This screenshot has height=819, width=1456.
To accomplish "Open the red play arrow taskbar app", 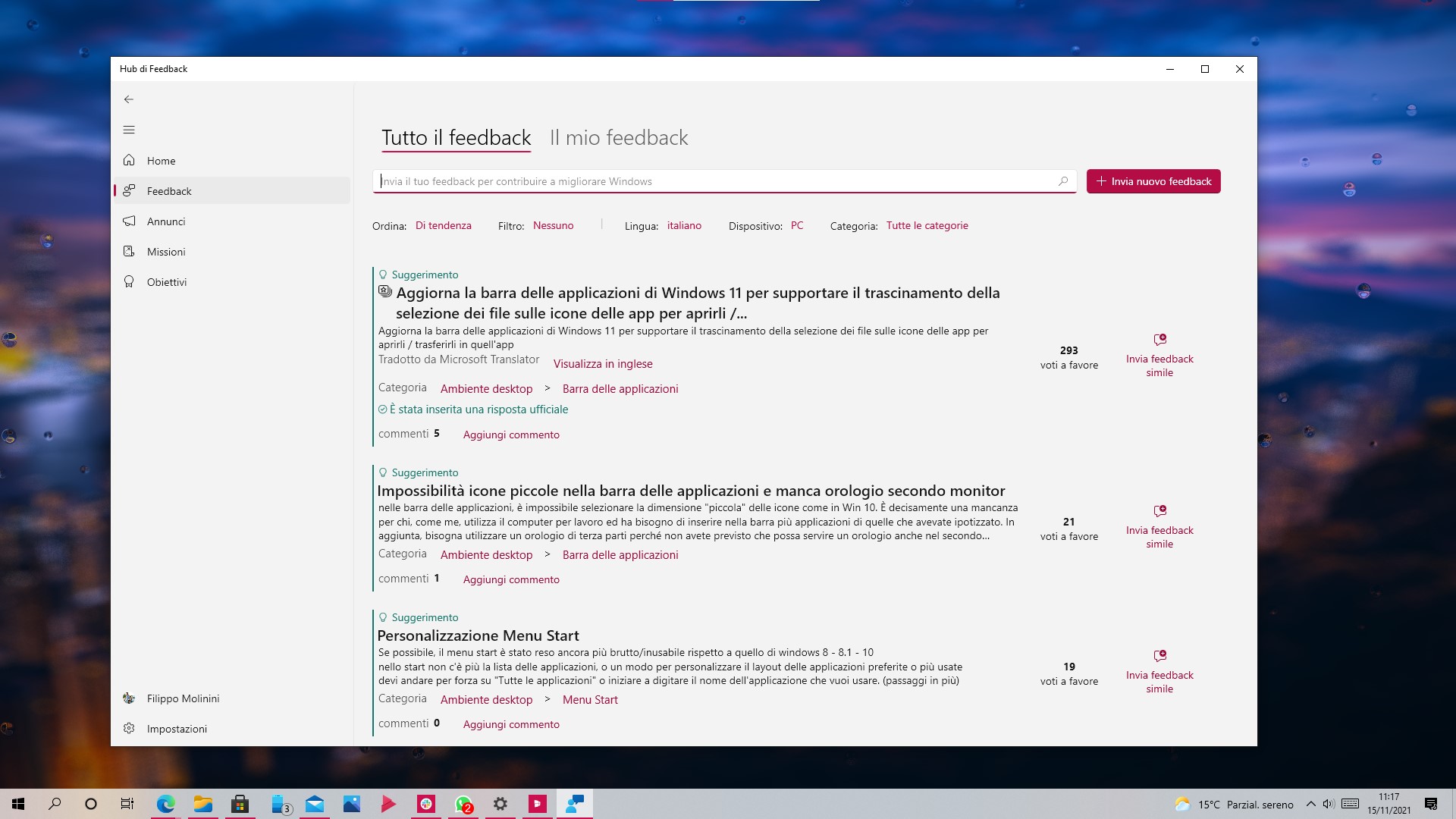I will tap(388, 804).
